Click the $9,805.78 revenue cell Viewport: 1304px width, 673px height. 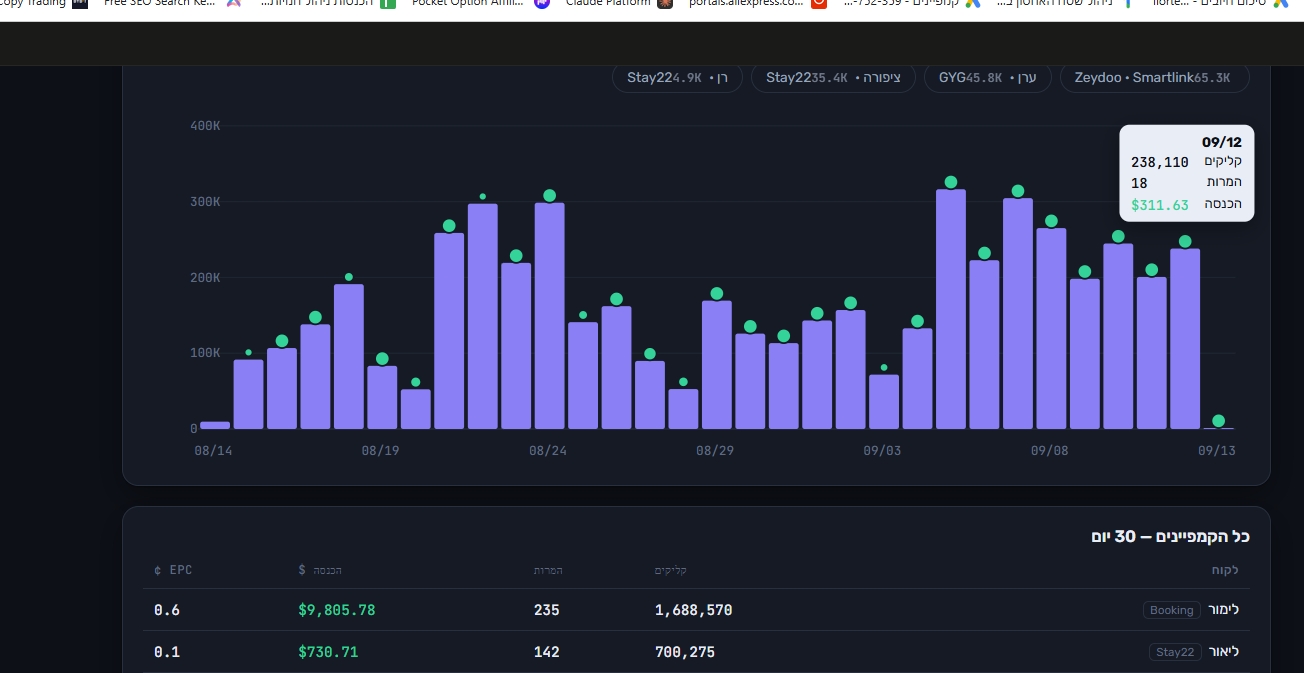click(337, 610)
